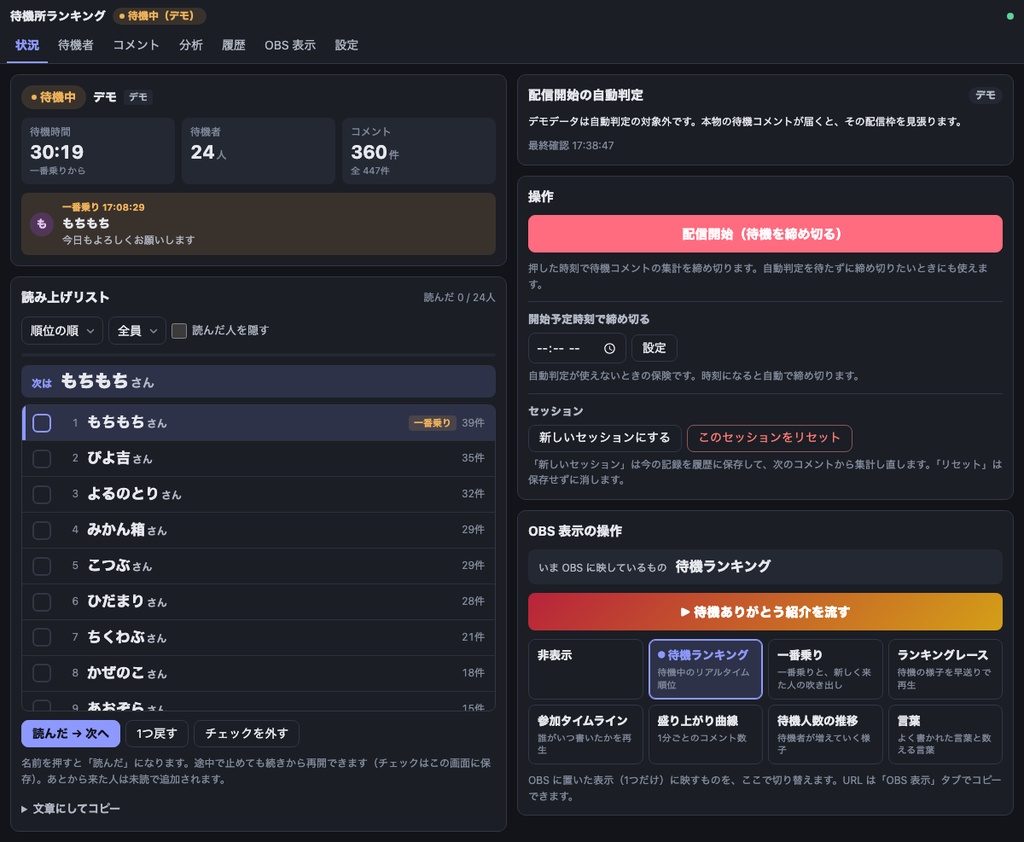Viewport: 1024px width, 842px height.
Task: Click the 待機所ランキング app title
Action: pyautogui.click(x=57, y=16)
